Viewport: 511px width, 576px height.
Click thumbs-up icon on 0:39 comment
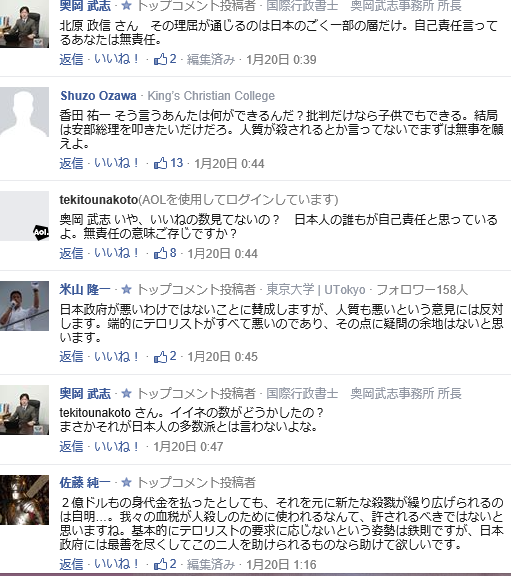coord(161,59)
